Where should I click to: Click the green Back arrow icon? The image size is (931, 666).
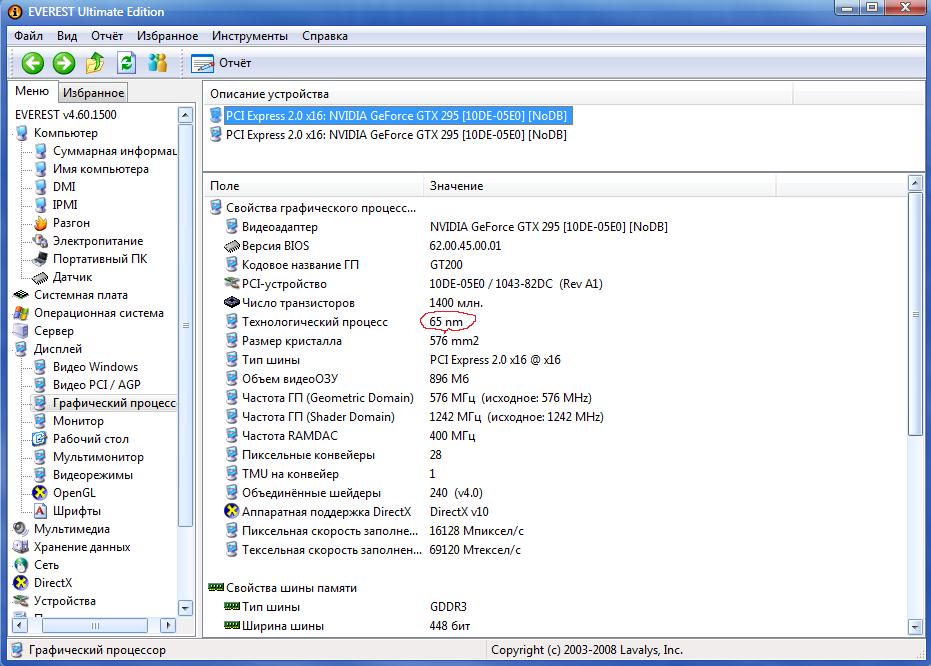pyautogui.click(x=33, y=63)
